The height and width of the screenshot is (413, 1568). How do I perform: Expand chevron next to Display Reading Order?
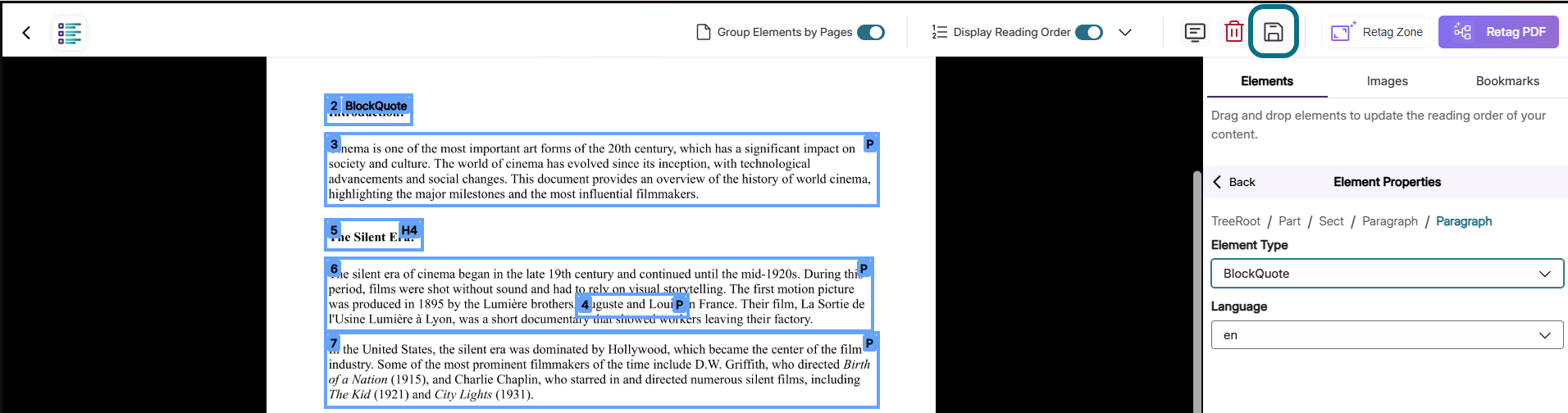coord(1125,32)
